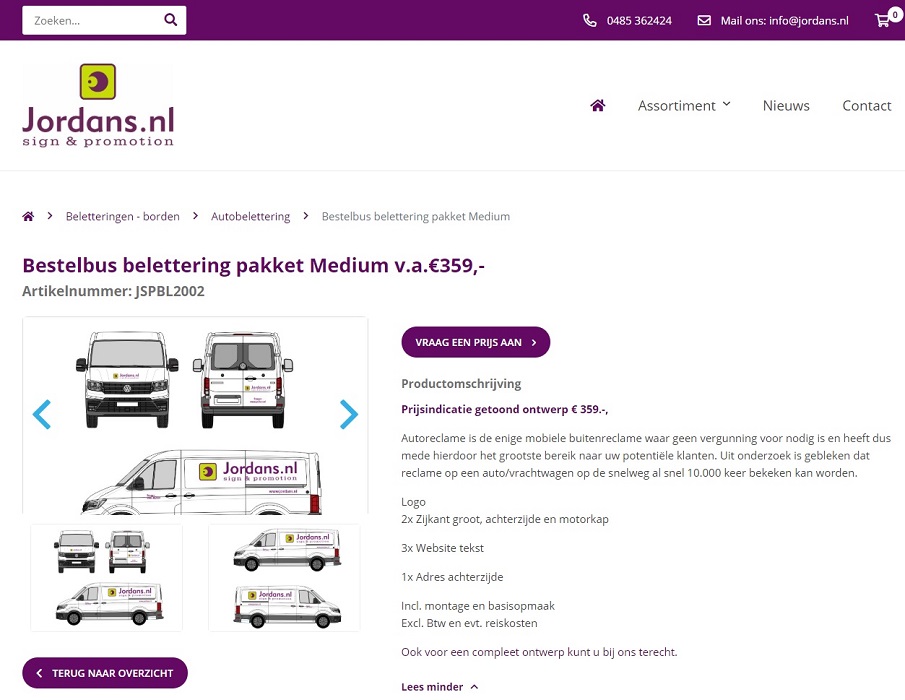Open Autobelettering breadcrumb link
Viewport: 905px width, 700px height.
tap(250, 216)
